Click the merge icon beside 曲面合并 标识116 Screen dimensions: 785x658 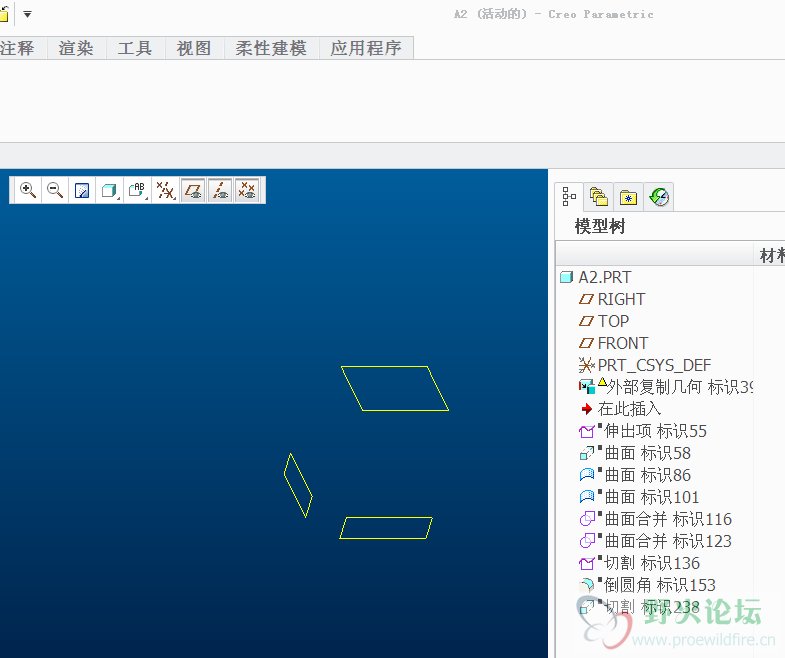(587, 519)
